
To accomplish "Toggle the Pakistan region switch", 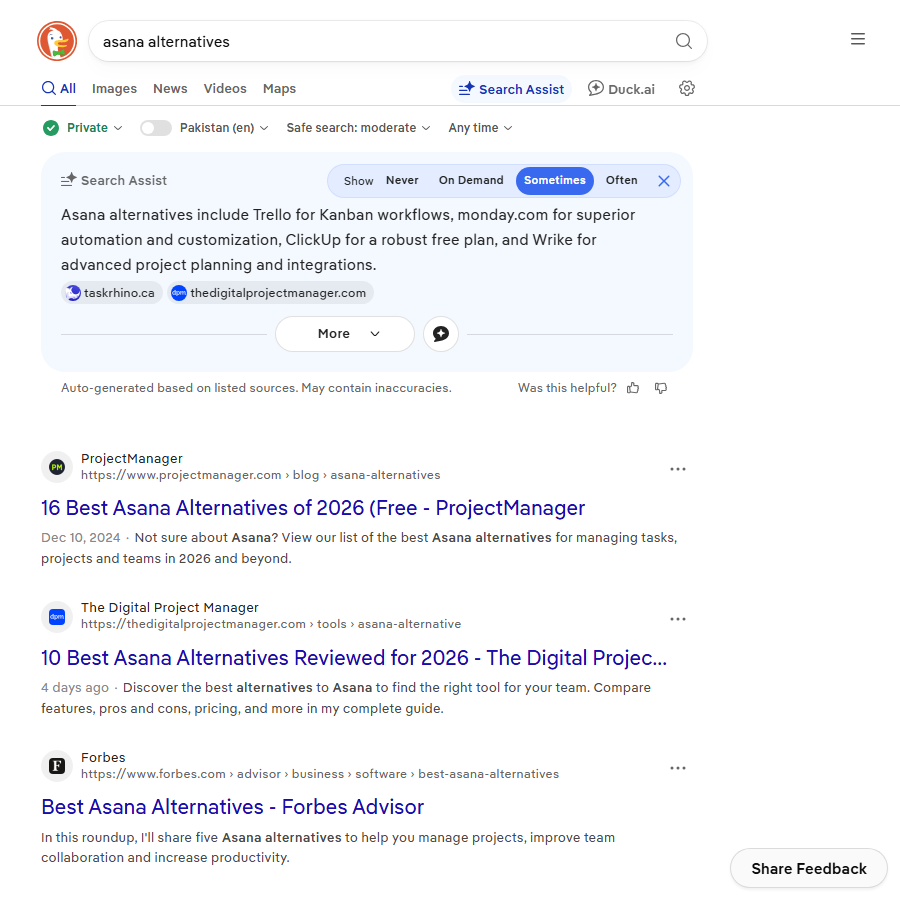I will 156,127.
